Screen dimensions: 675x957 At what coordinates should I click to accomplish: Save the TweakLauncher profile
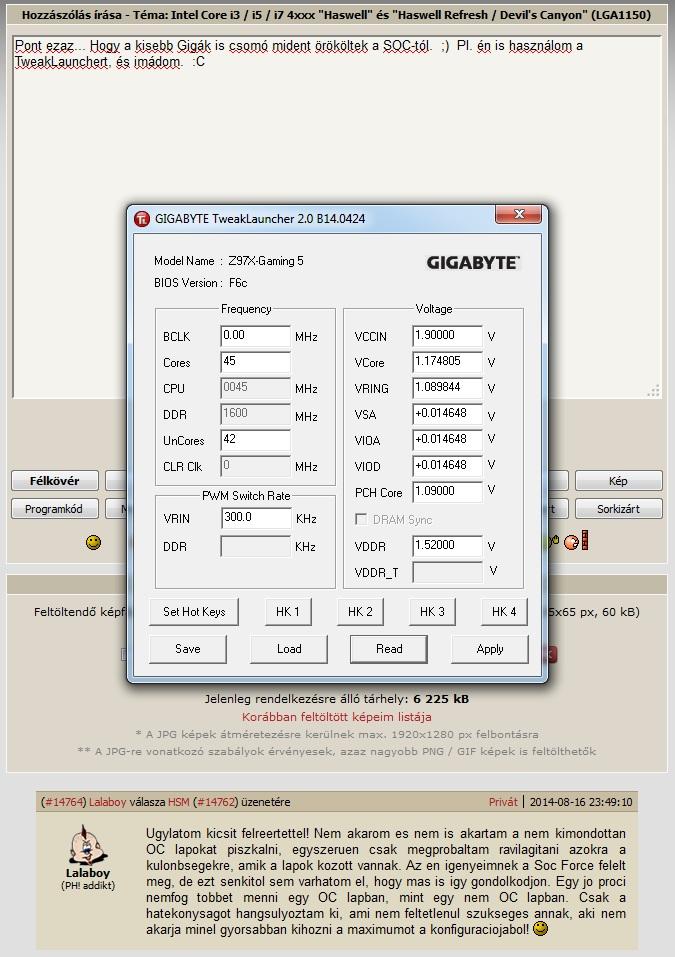tap(188, 649)
